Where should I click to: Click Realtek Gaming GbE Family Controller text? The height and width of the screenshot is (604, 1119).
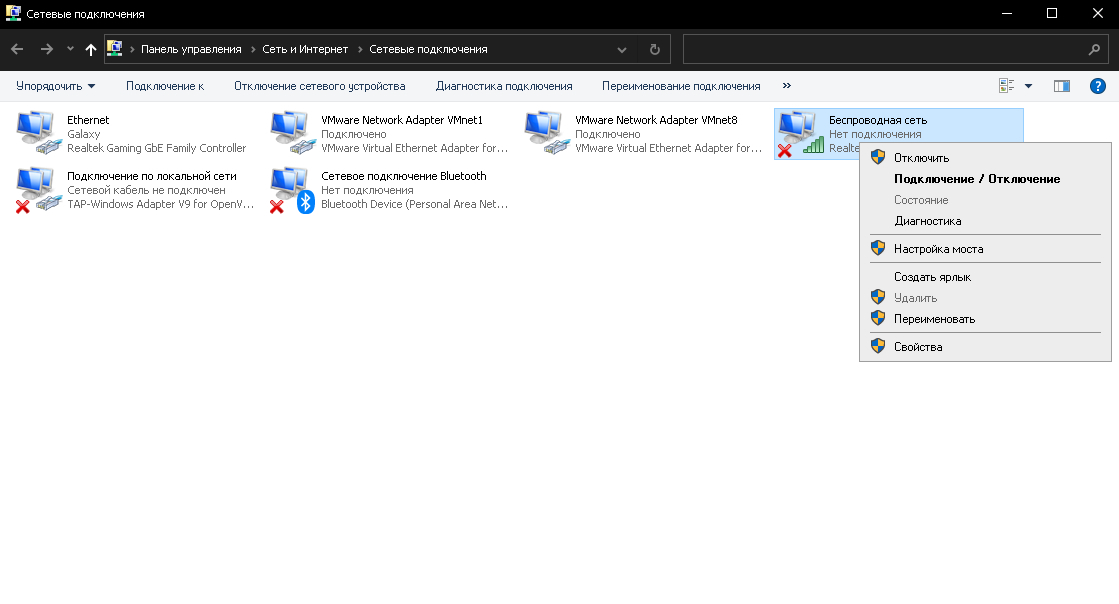[156, 148]
